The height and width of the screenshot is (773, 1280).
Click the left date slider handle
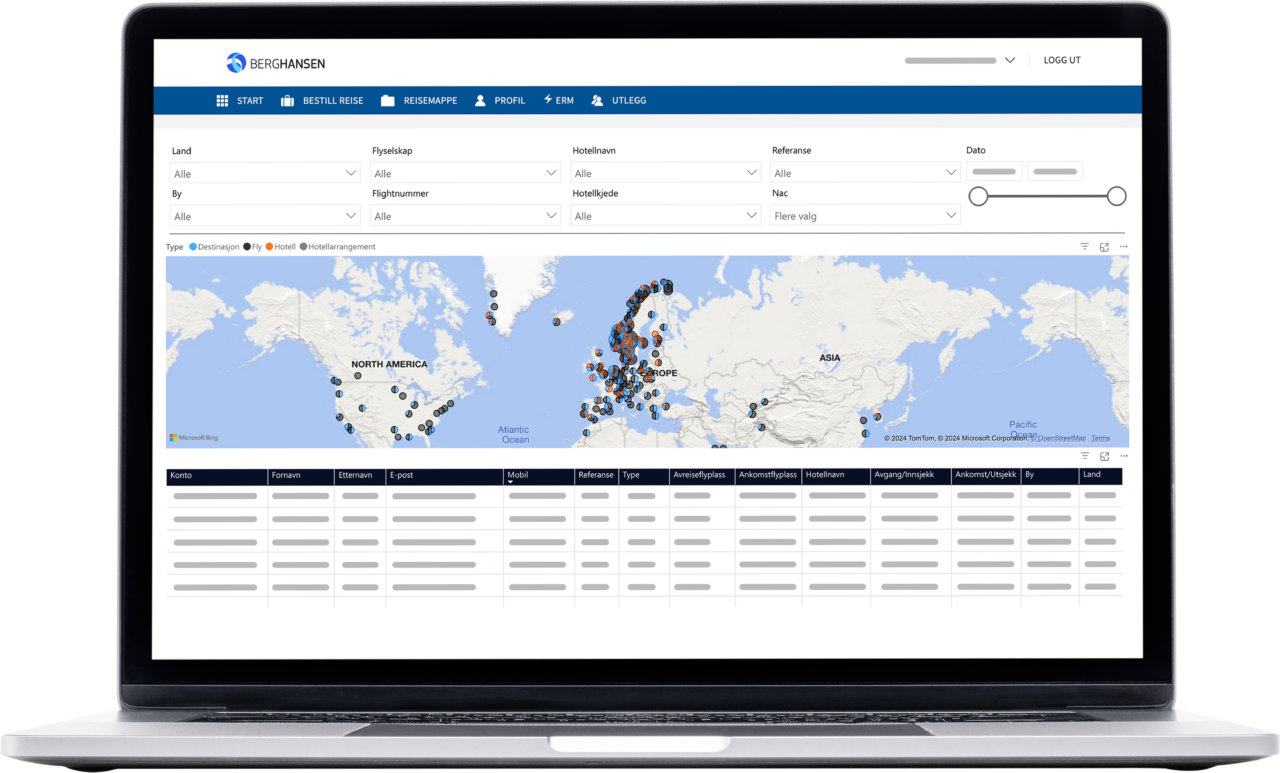tap(979, 196)
